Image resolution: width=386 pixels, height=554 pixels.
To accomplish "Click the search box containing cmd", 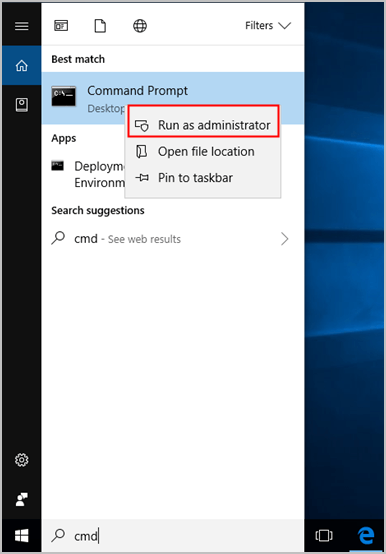I will (173, 536).
